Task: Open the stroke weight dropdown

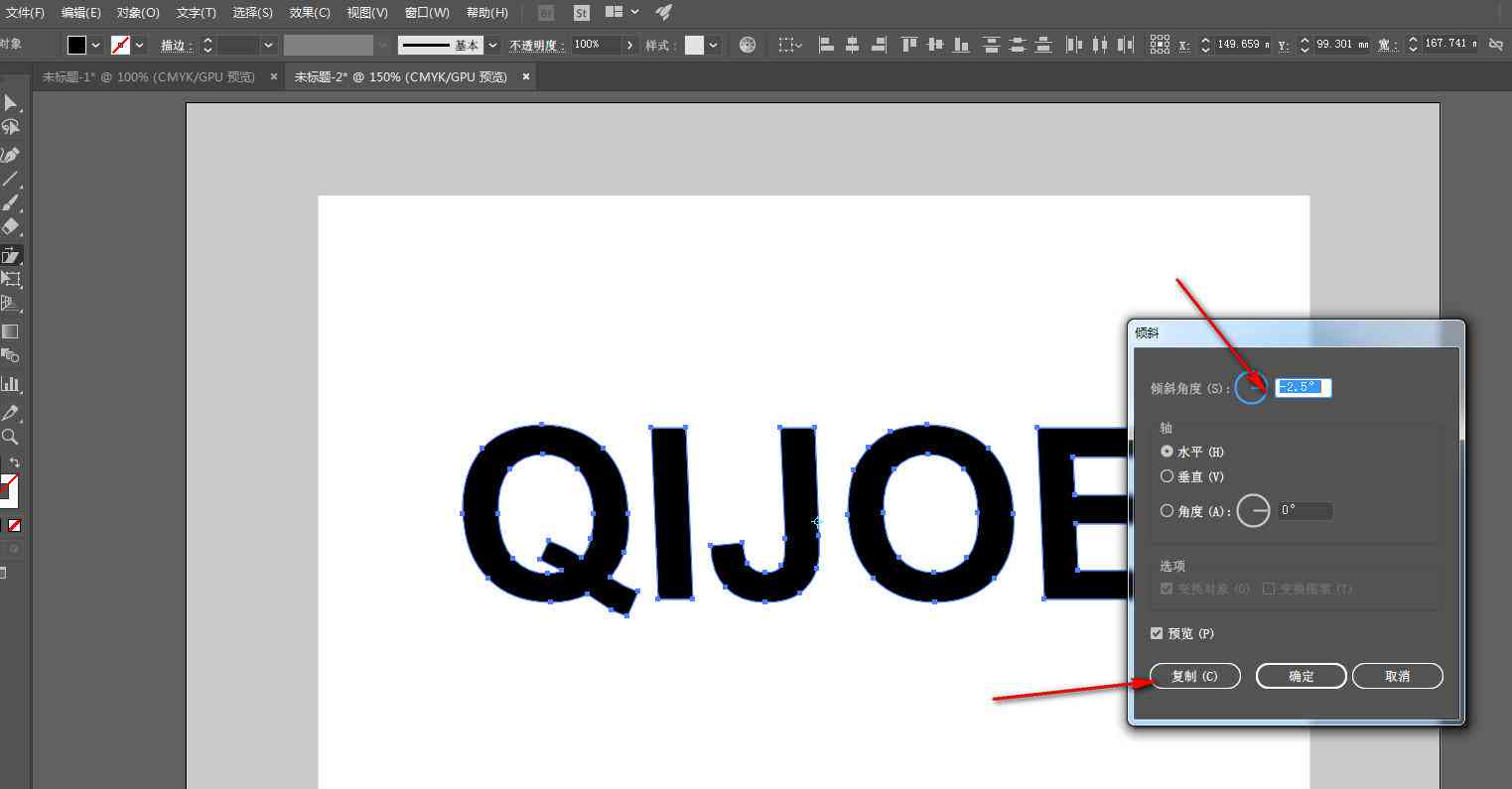Action: [268, 46]
